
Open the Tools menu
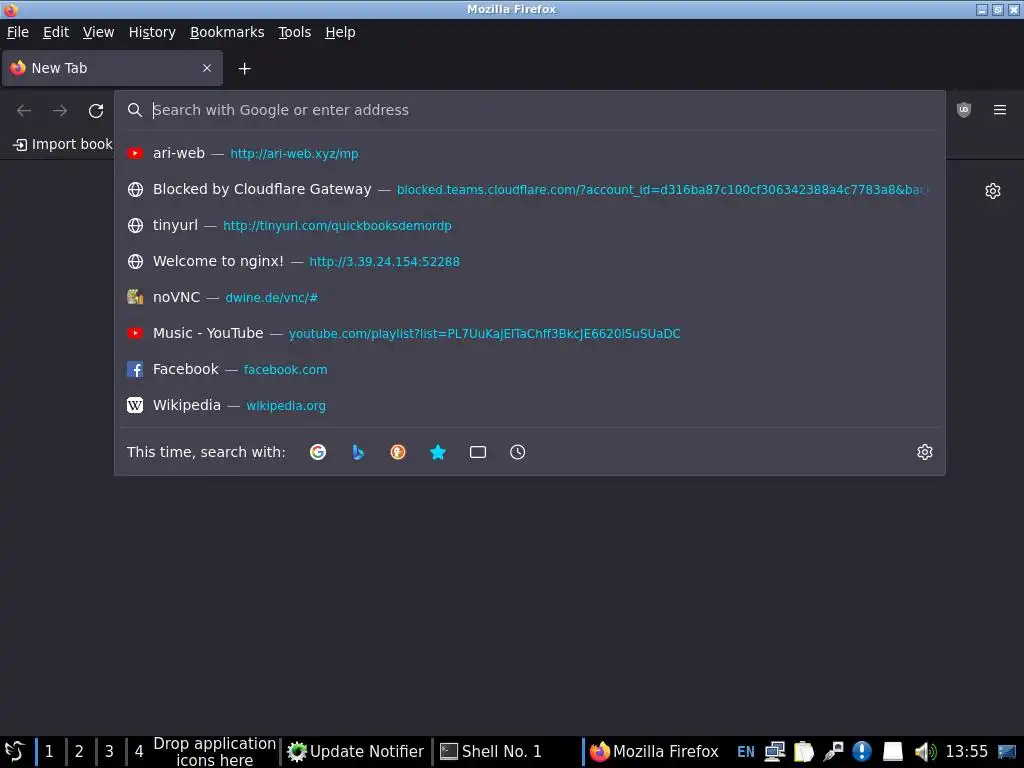(x=294, y=32)
